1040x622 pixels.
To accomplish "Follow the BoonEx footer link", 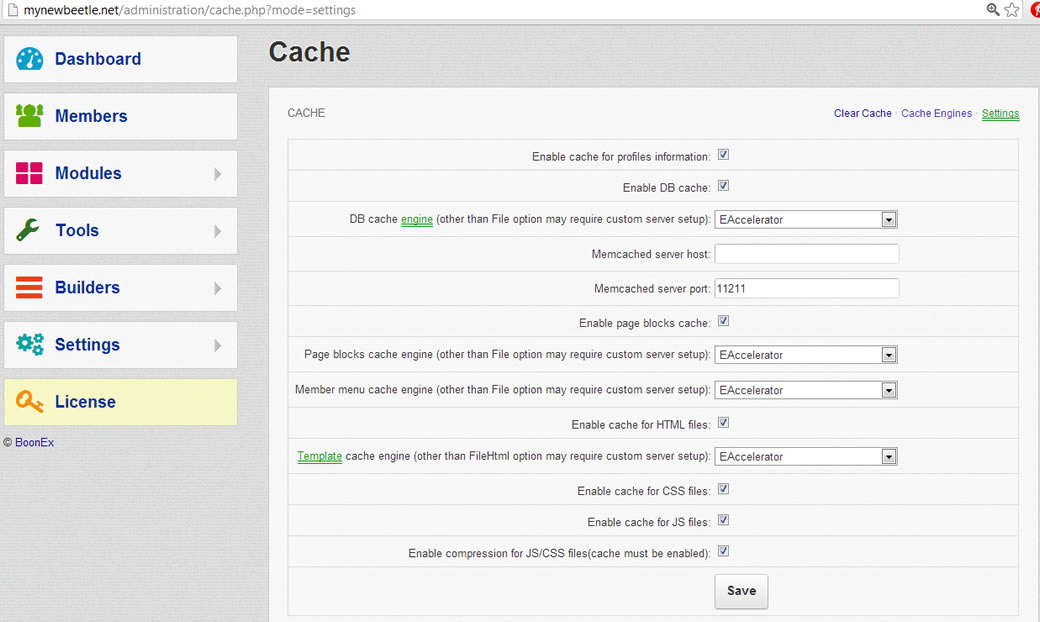I will 34,442.
